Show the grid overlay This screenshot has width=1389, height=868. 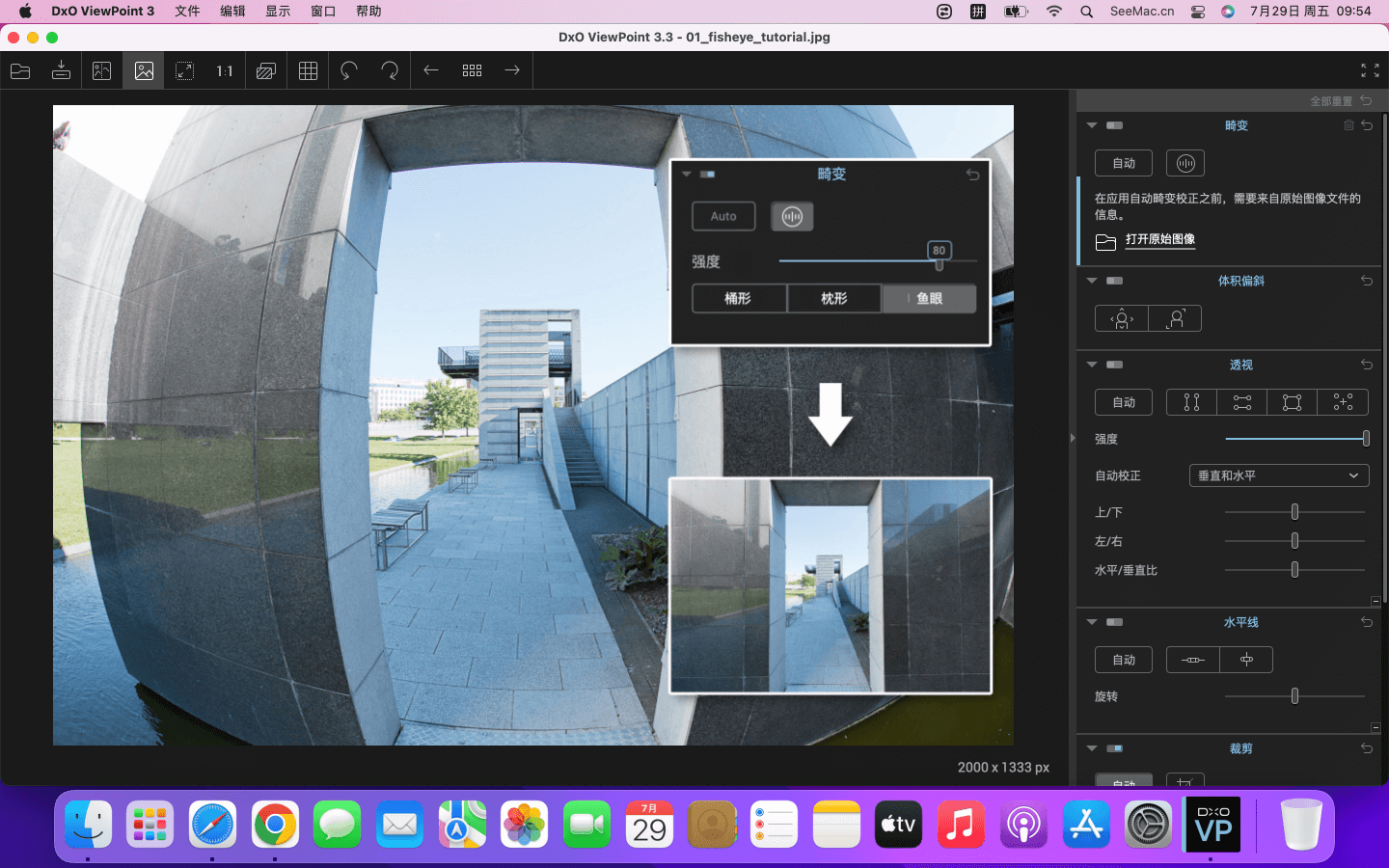click(308, 70)
